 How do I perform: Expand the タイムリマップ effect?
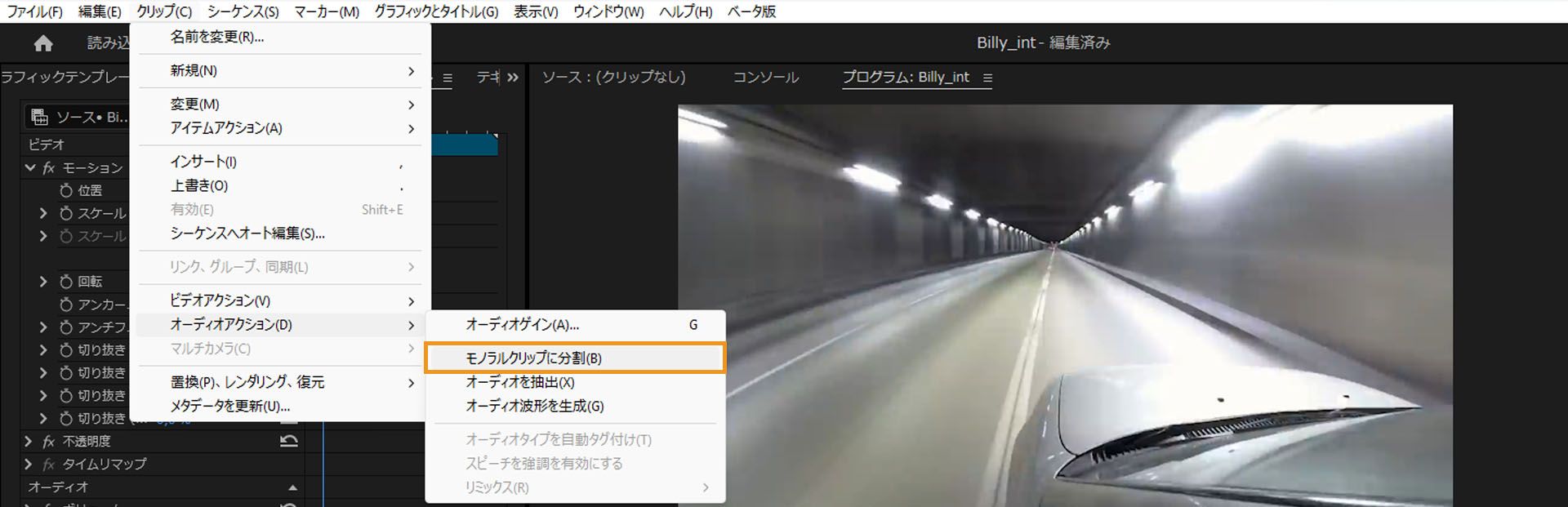[x=29, y=465]
